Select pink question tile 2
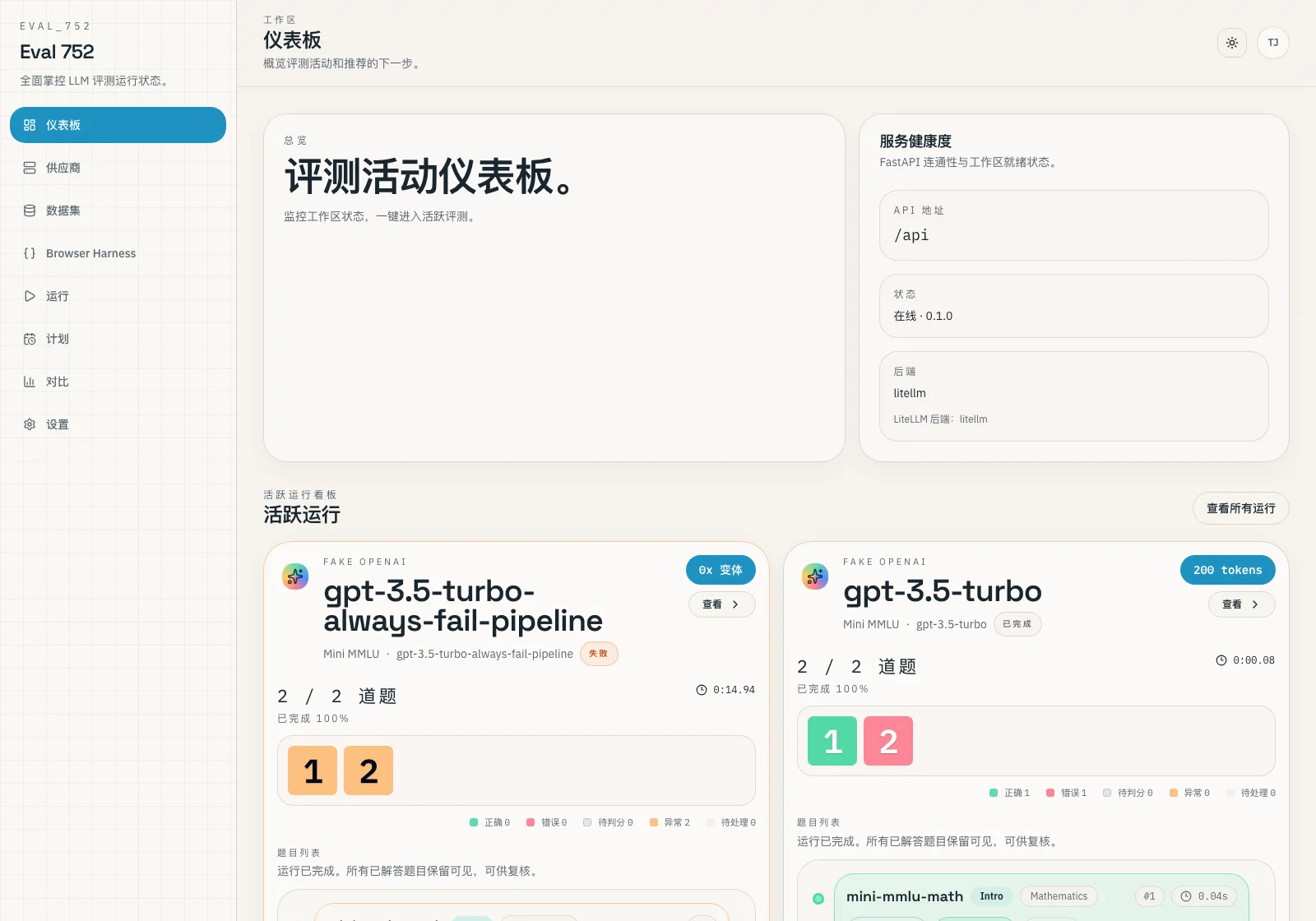Screen dimensions: 1316x921 pos(888,741)
